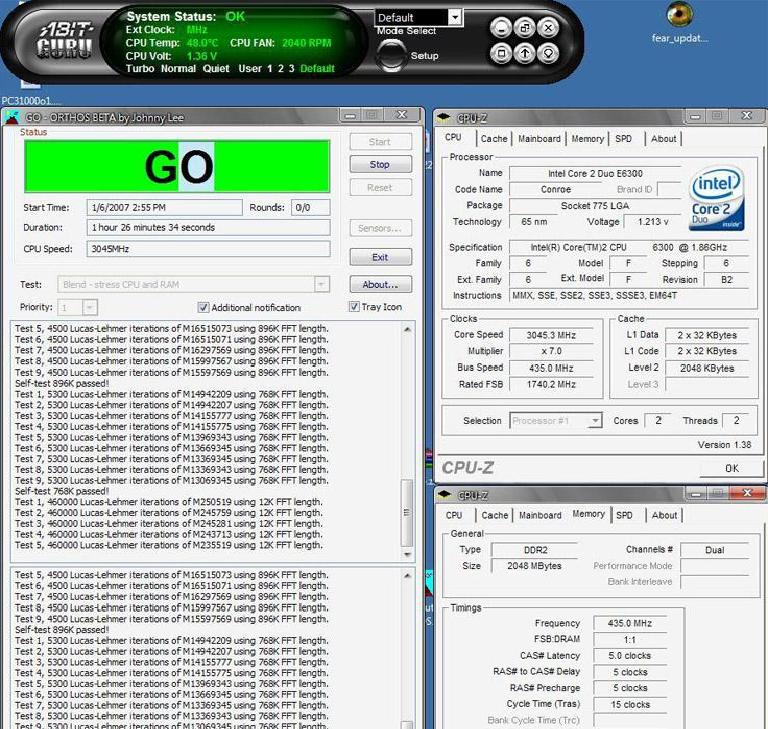Click the lower CPU-Z title bar icon

coord(444,494)
